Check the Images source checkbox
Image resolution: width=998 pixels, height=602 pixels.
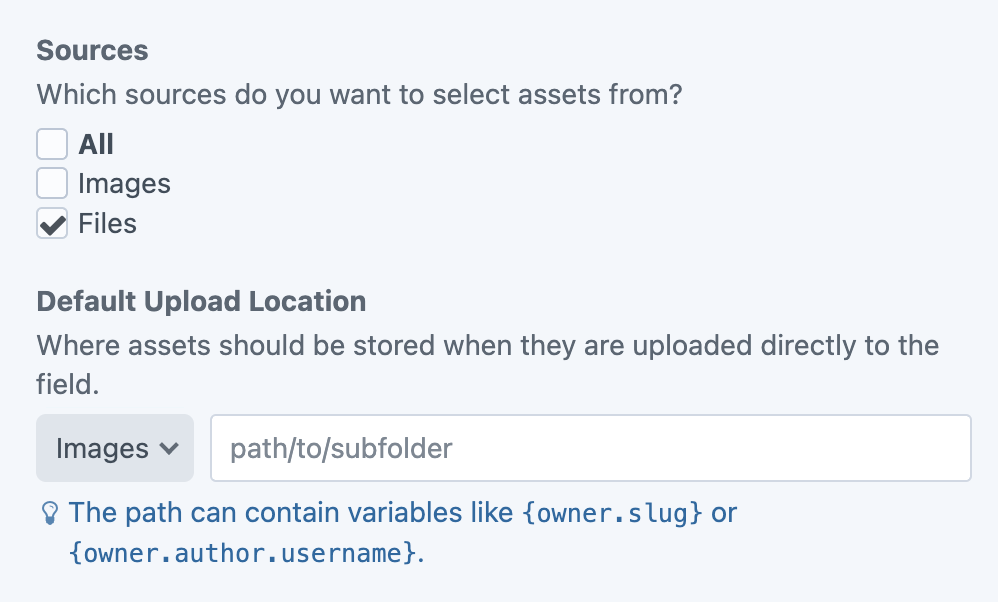tap(51, 183)
